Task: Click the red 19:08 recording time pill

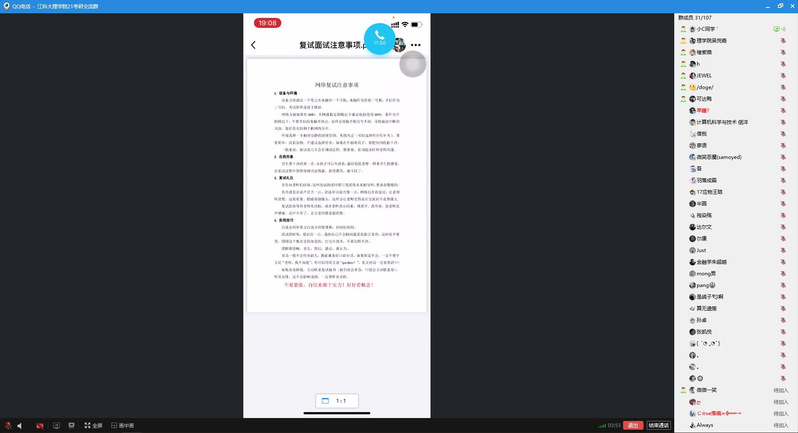Action: (x=268, y=22)
